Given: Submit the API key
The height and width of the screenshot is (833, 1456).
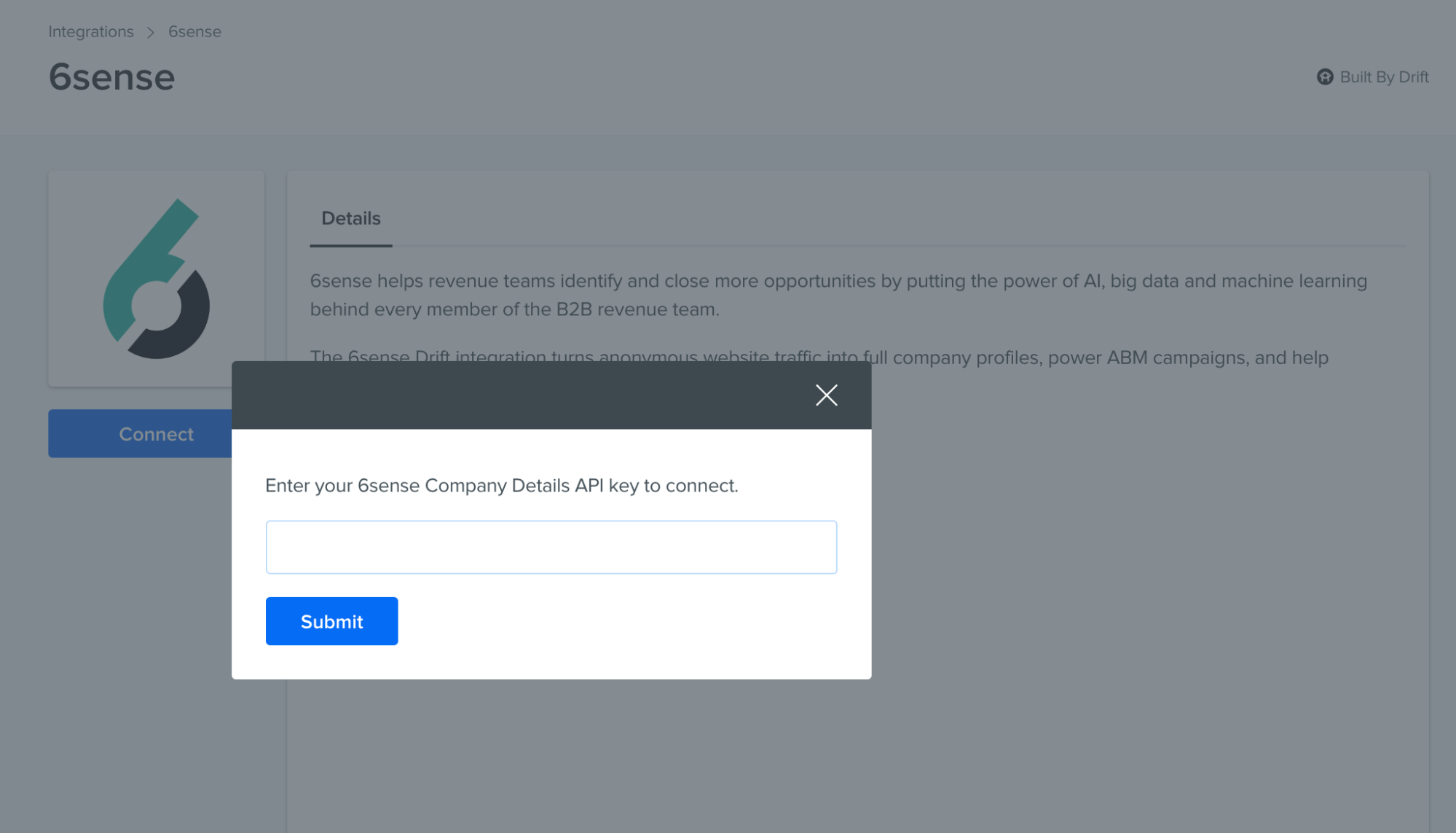Looking at the screenshot, I should (x=331, y=621).
